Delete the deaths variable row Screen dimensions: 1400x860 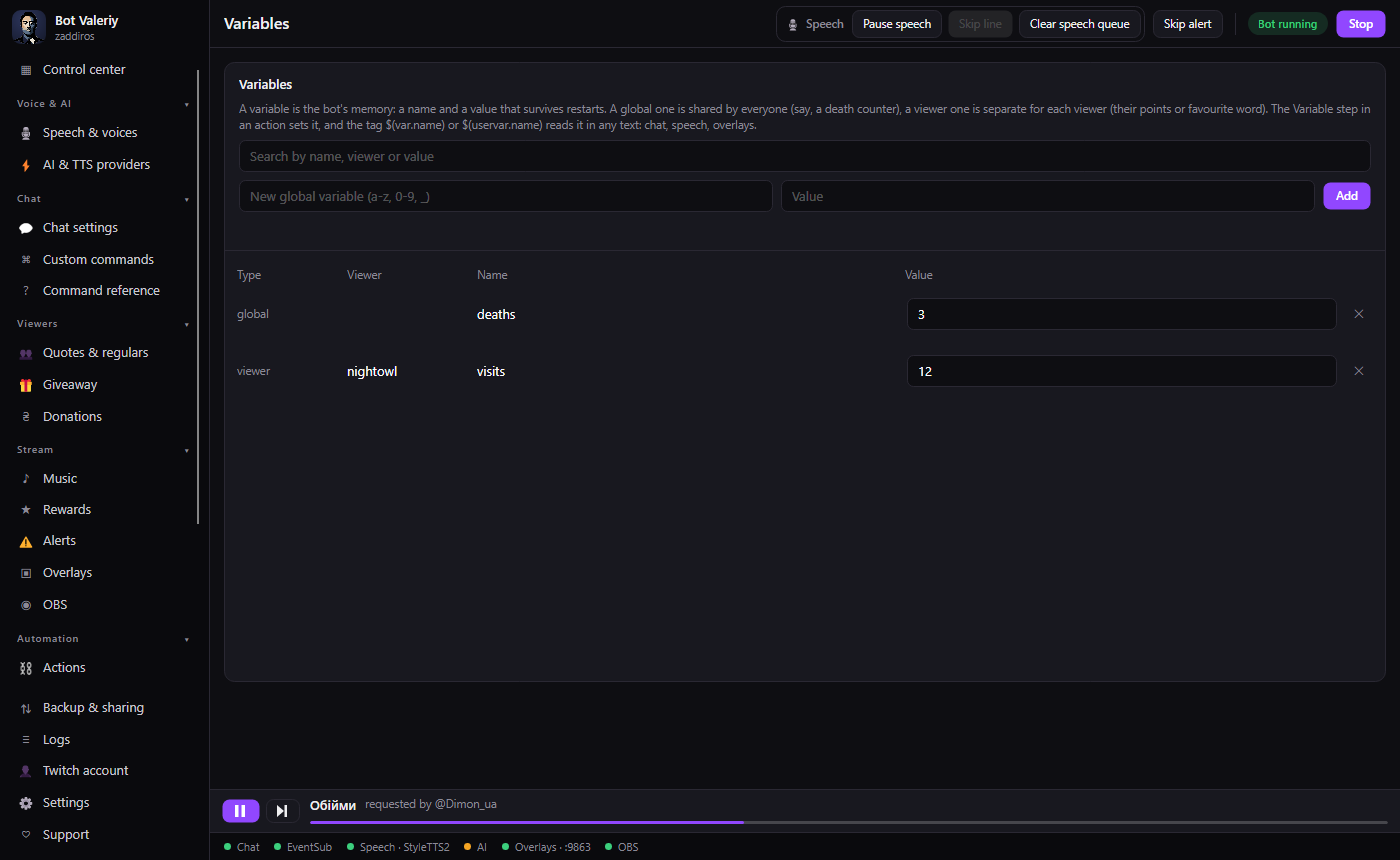tap(1359, 314)
